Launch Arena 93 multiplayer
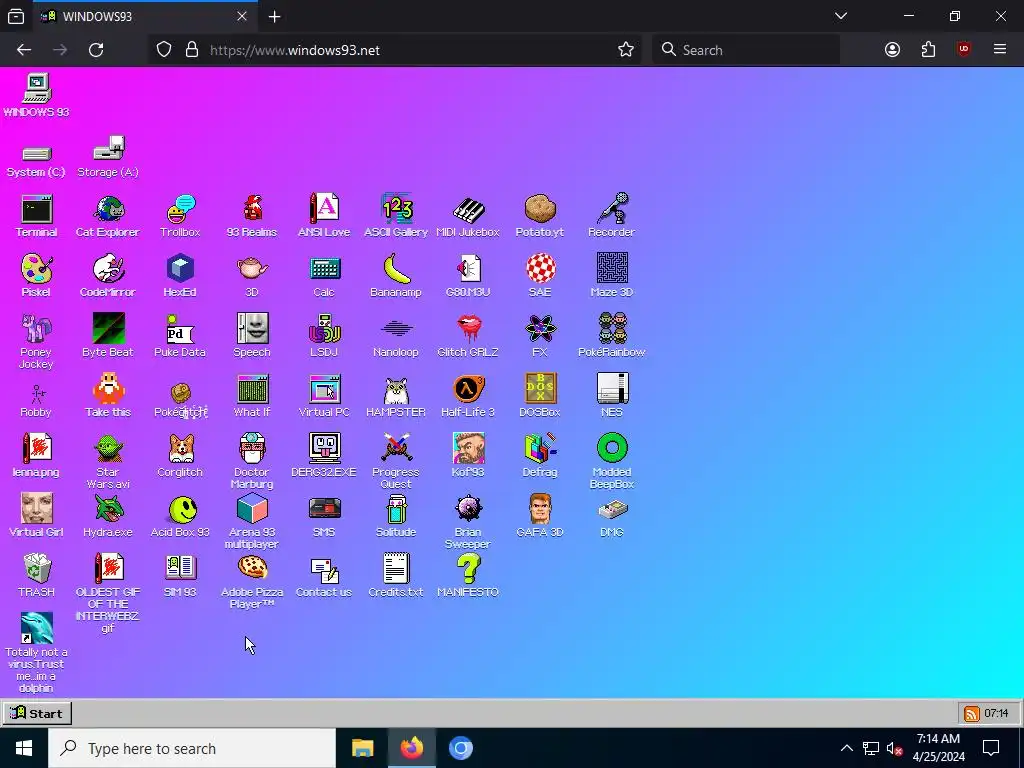Image resolution: width=1024 pixels, height=768 pixels. click(x=252, y=522)
